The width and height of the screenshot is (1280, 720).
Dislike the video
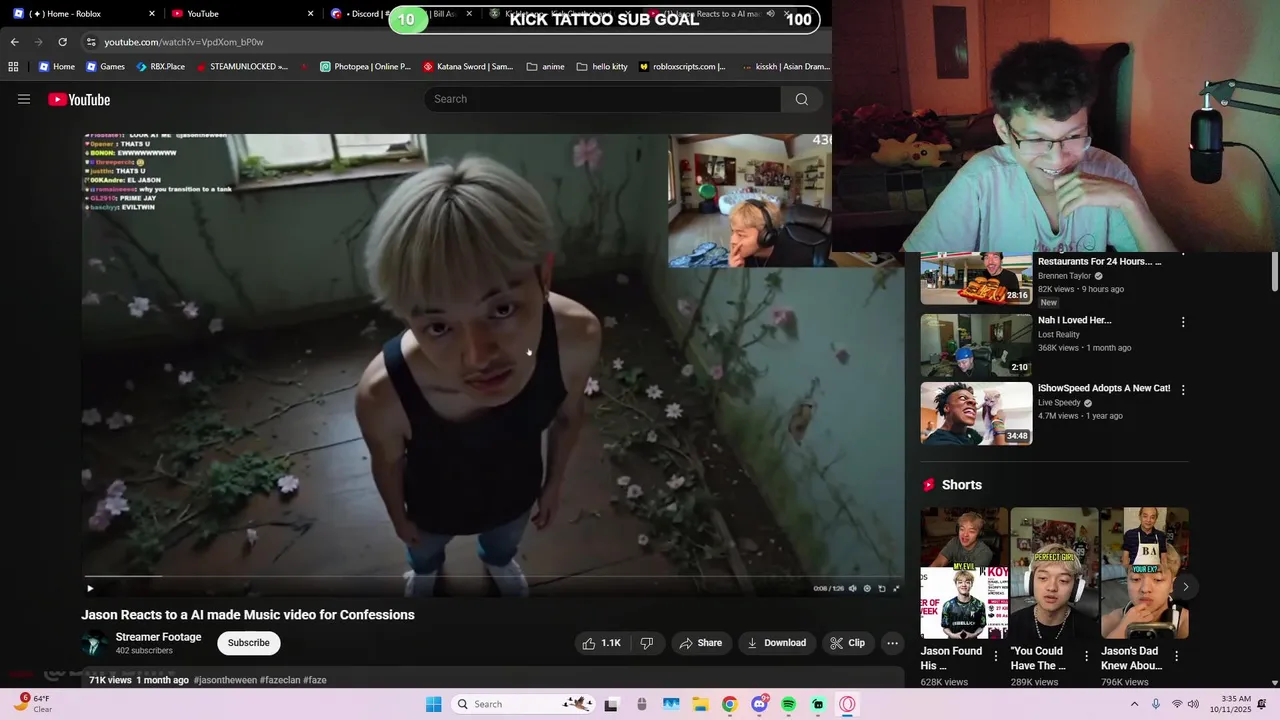pyautogui.click(x=647, y=643)
